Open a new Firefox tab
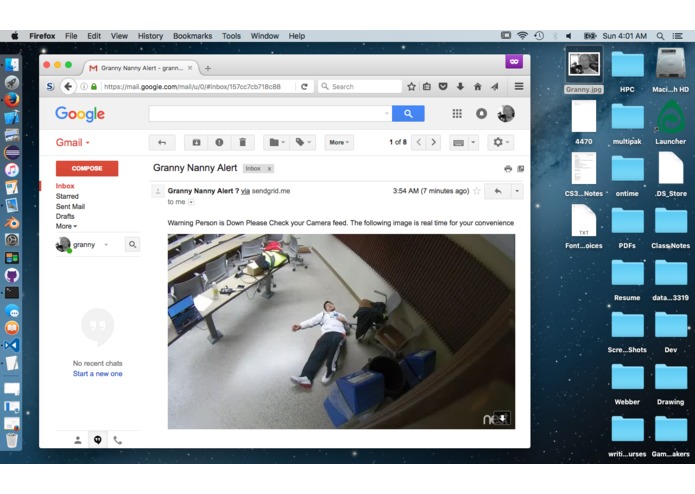 [x=207, y=68]
